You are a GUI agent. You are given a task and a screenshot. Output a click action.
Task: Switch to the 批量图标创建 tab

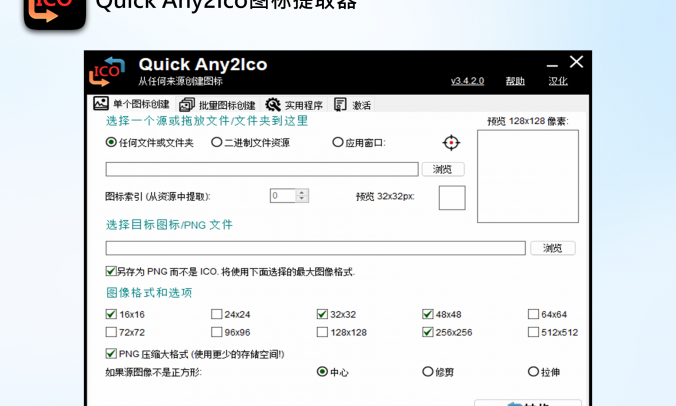coord(217,105)
